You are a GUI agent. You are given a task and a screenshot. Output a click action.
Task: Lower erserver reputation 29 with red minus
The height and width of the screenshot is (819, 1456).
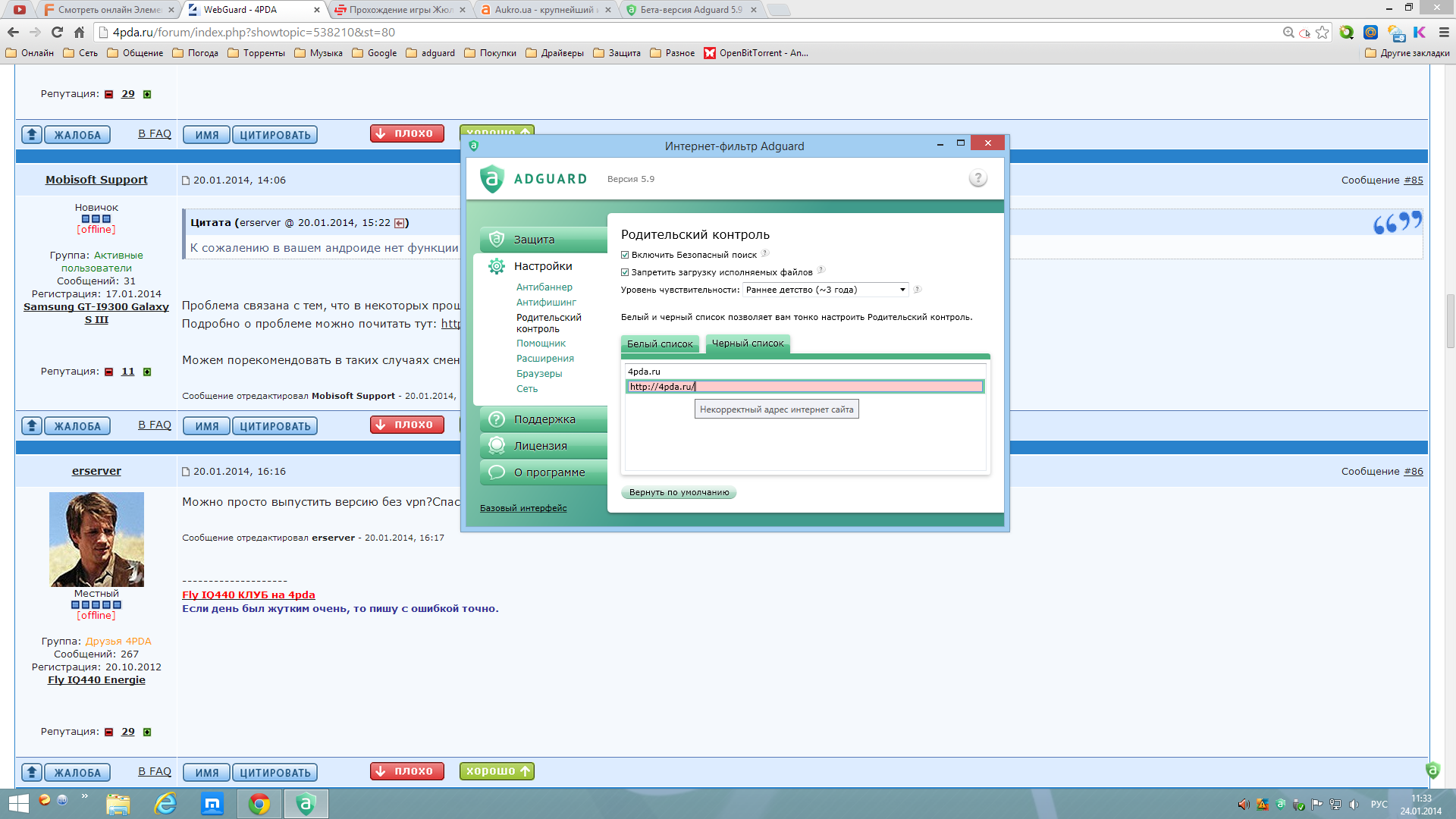(x=108, y=732)
